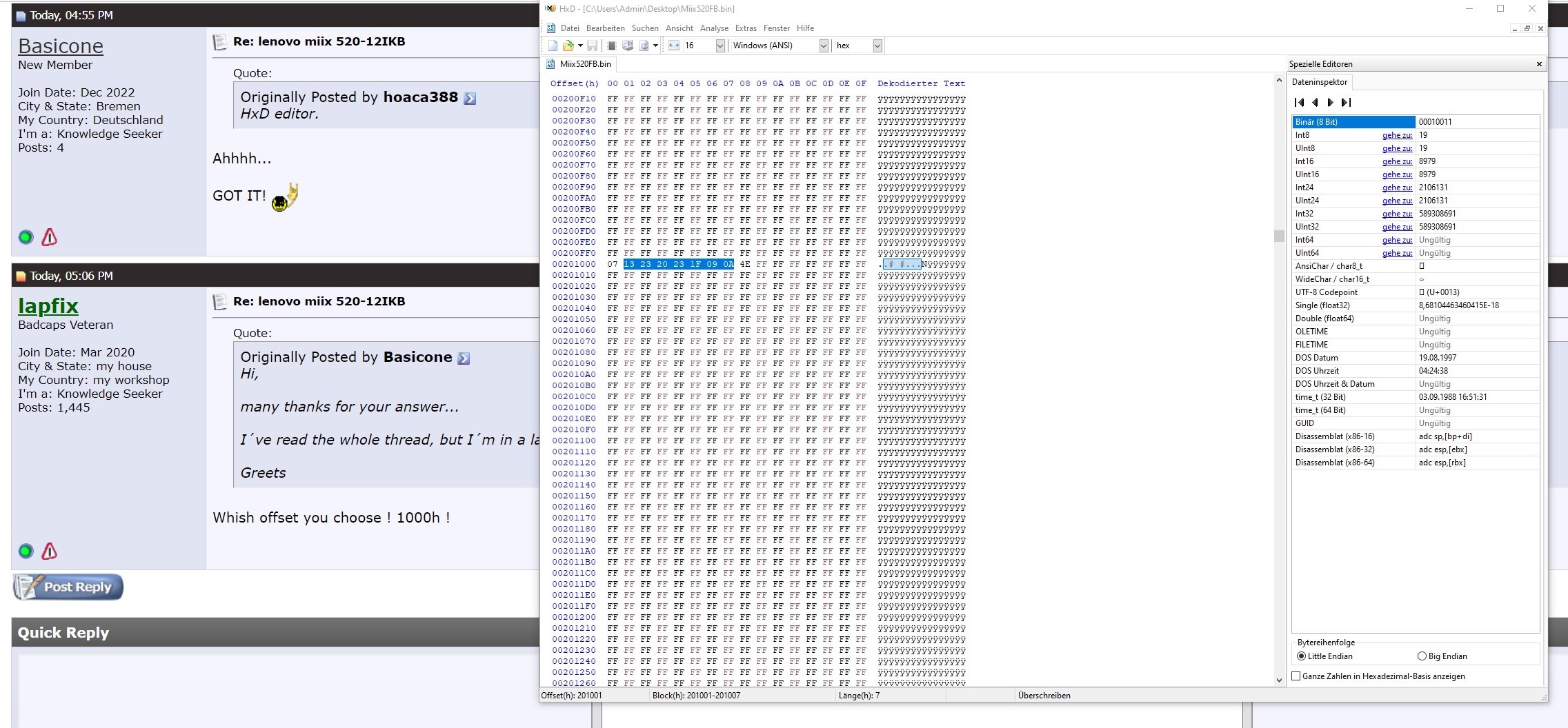The image size is (1568, 728).
Task: Click the grayed save disk icon in HxD
Action: (x=592, y=45)
